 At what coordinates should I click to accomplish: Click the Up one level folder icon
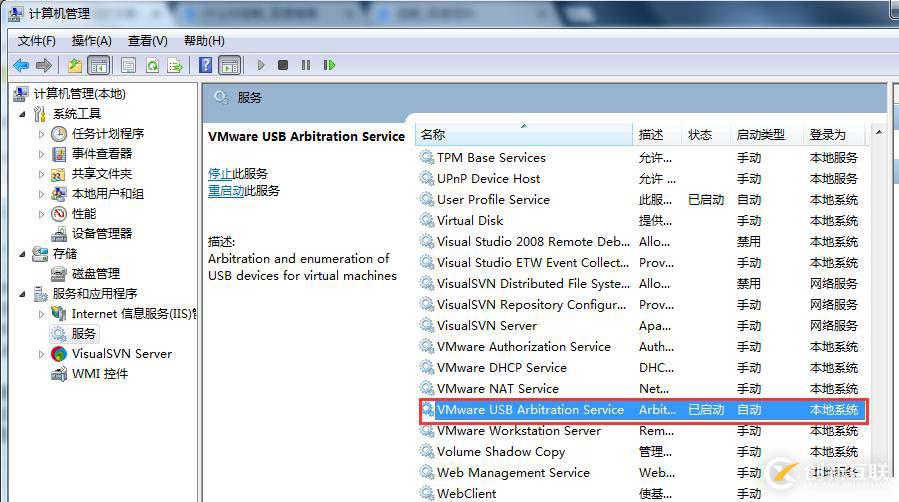tap(75, 65)
